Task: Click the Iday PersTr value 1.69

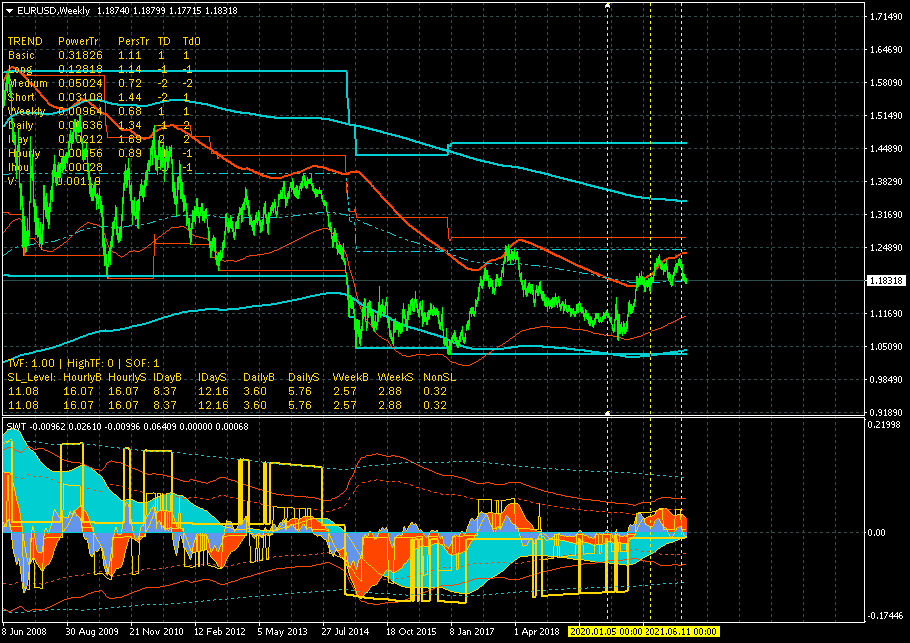Action: (x=130, y=139)
